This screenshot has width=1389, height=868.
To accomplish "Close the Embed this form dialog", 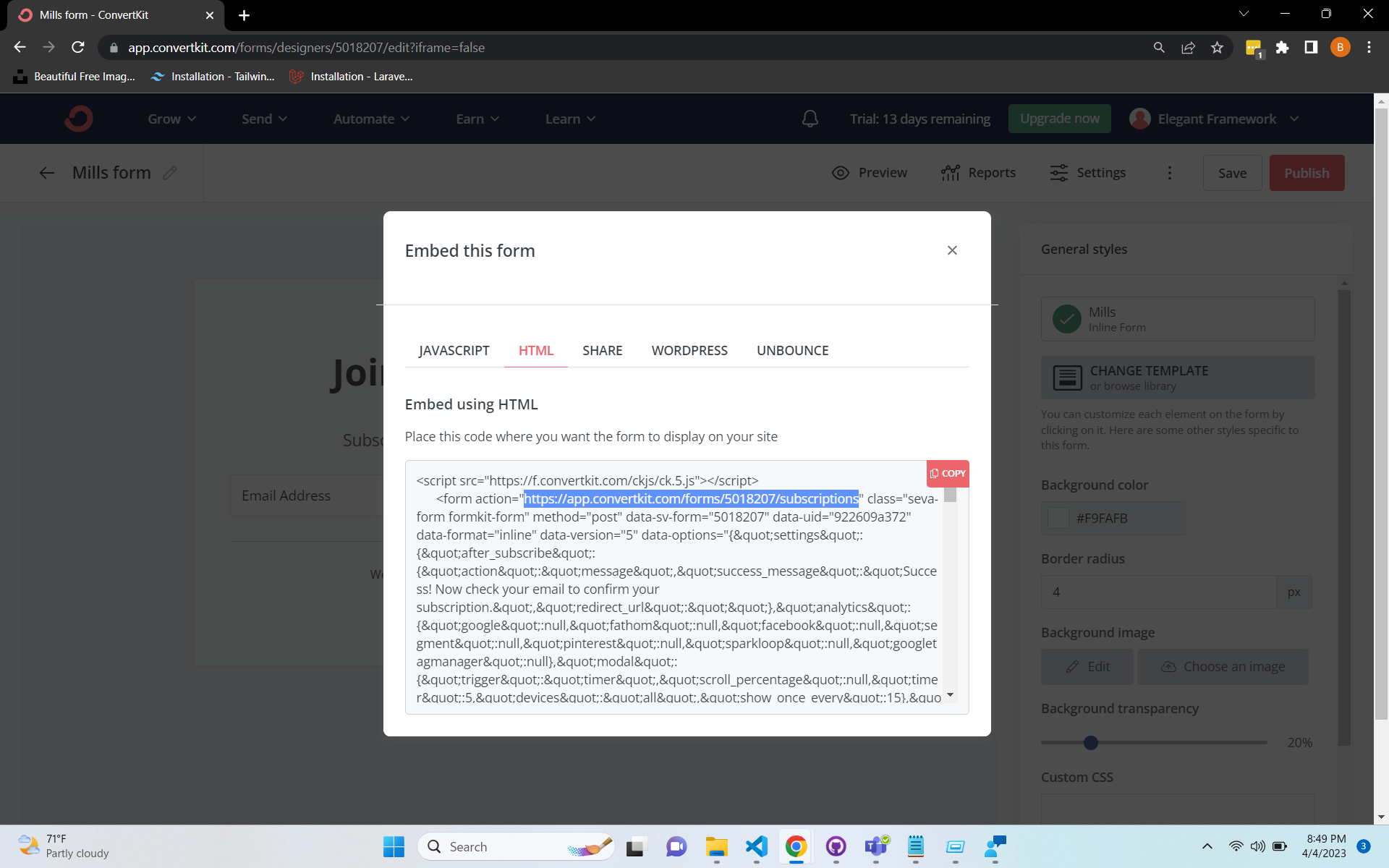I will [x=952, y=250].
